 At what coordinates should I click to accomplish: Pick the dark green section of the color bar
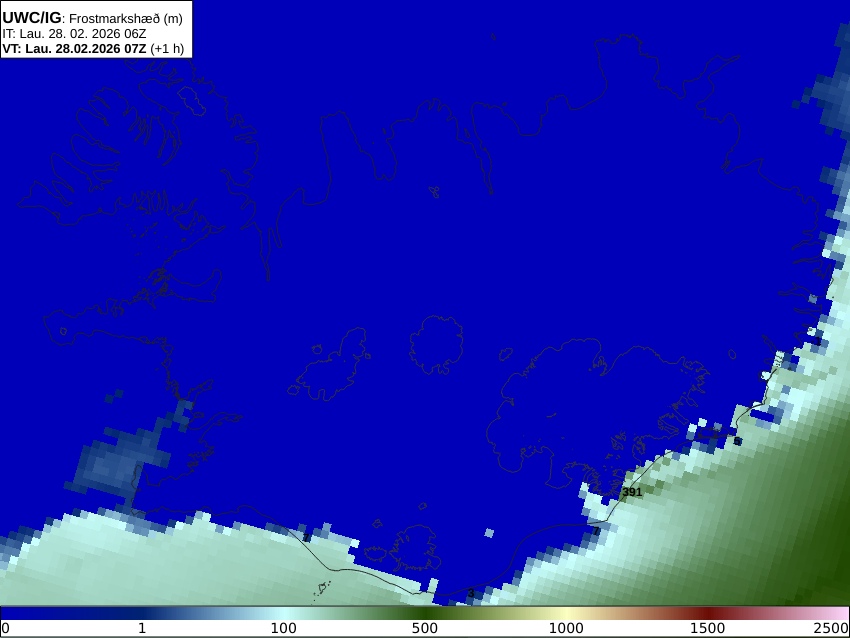[425, 613]
